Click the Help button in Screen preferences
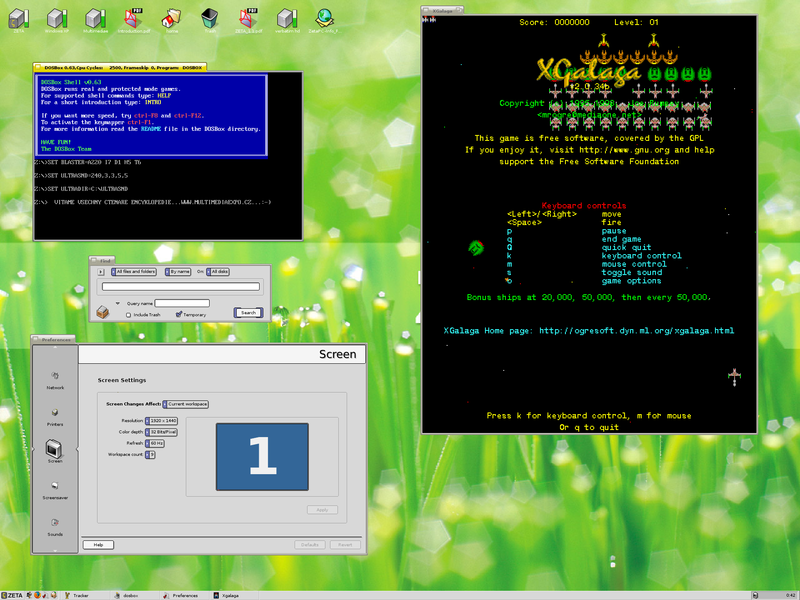Screen dimensions: 800x600 coord(100,544)
